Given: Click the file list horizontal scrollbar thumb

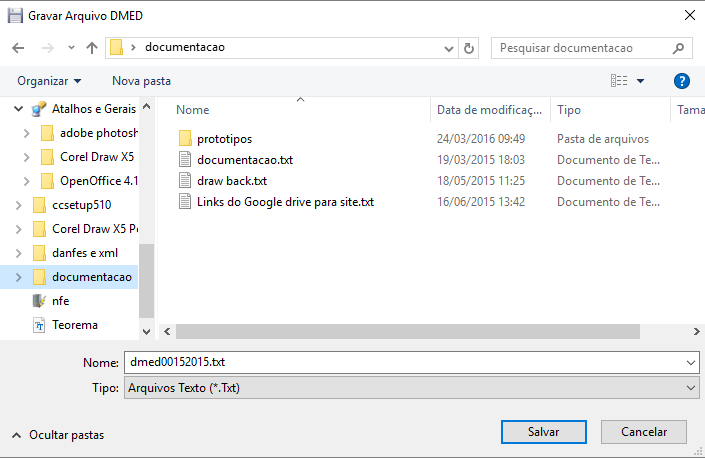Looking at the screenshot, I should click(x=407, y=332).
